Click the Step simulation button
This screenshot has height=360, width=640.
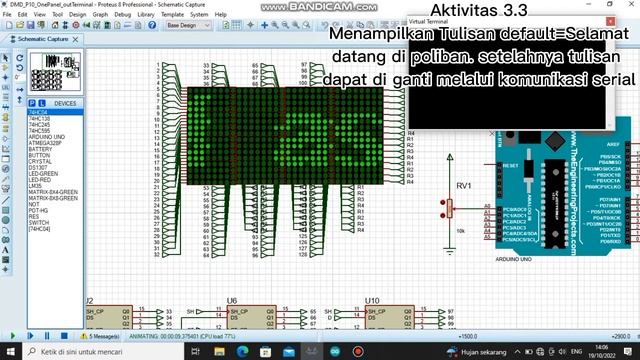(x=30, y=336)
